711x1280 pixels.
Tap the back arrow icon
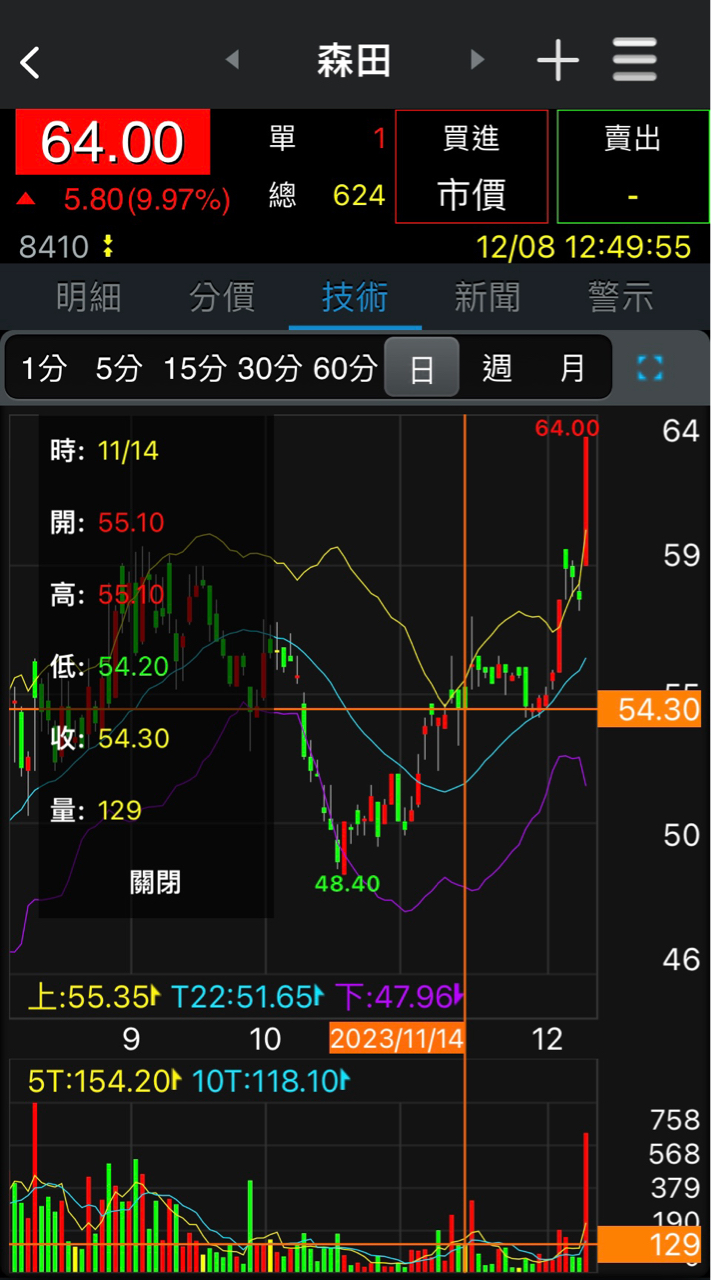[x=31, y=62]
